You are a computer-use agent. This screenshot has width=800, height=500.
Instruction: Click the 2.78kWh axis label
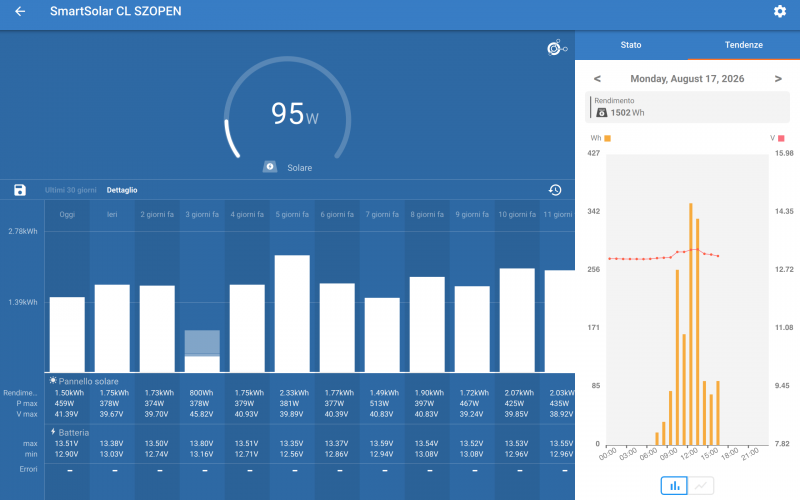pos(22,231)
